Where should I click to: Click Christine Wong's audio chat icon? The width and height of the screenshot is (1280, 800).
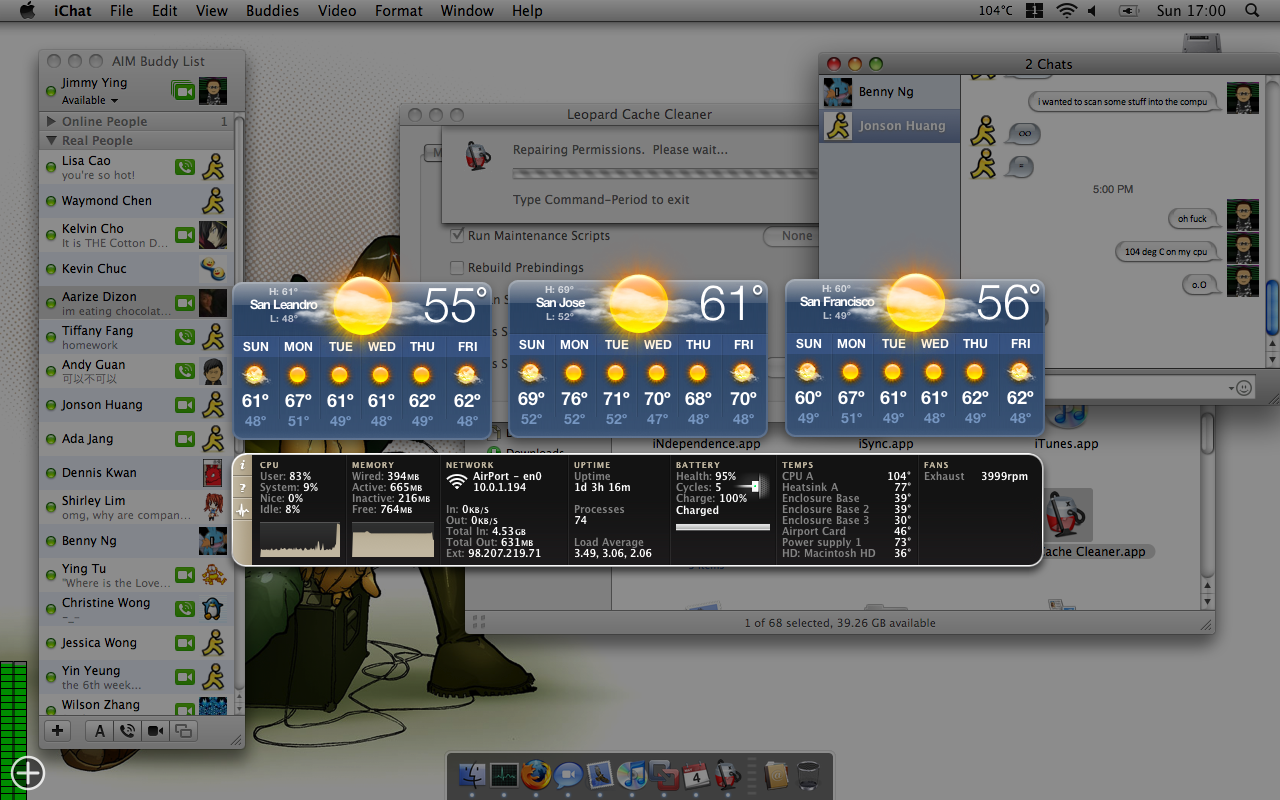click(185, 609)
